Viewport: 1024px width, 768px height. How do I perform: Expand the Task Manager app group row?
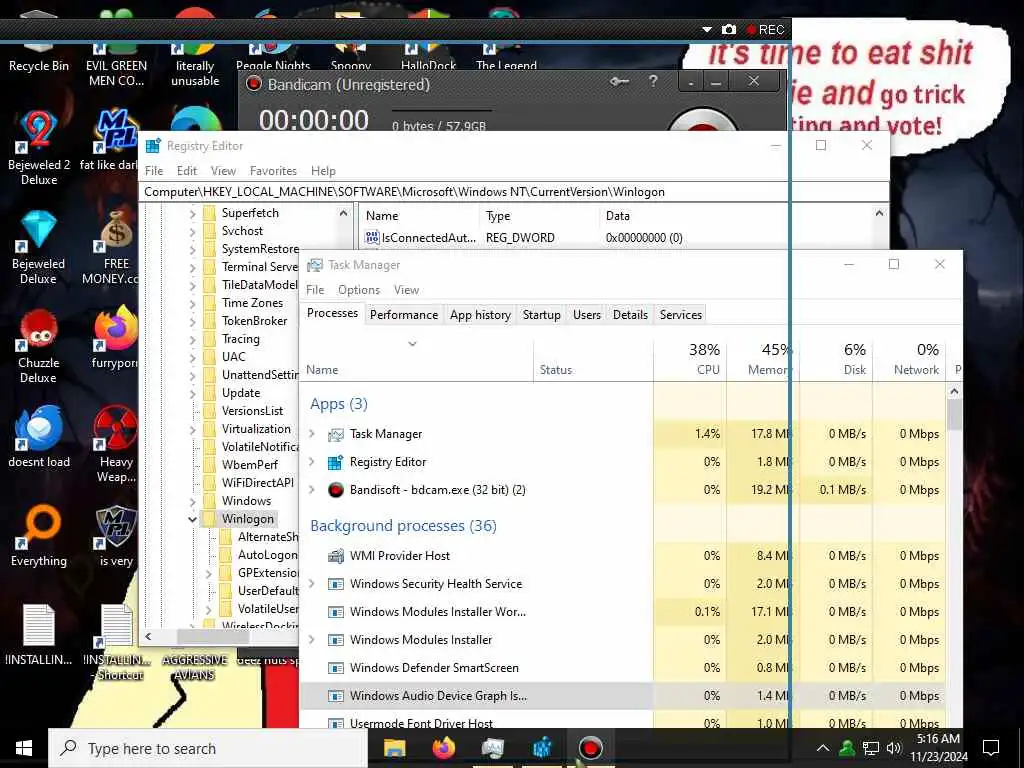pos(312,434)
